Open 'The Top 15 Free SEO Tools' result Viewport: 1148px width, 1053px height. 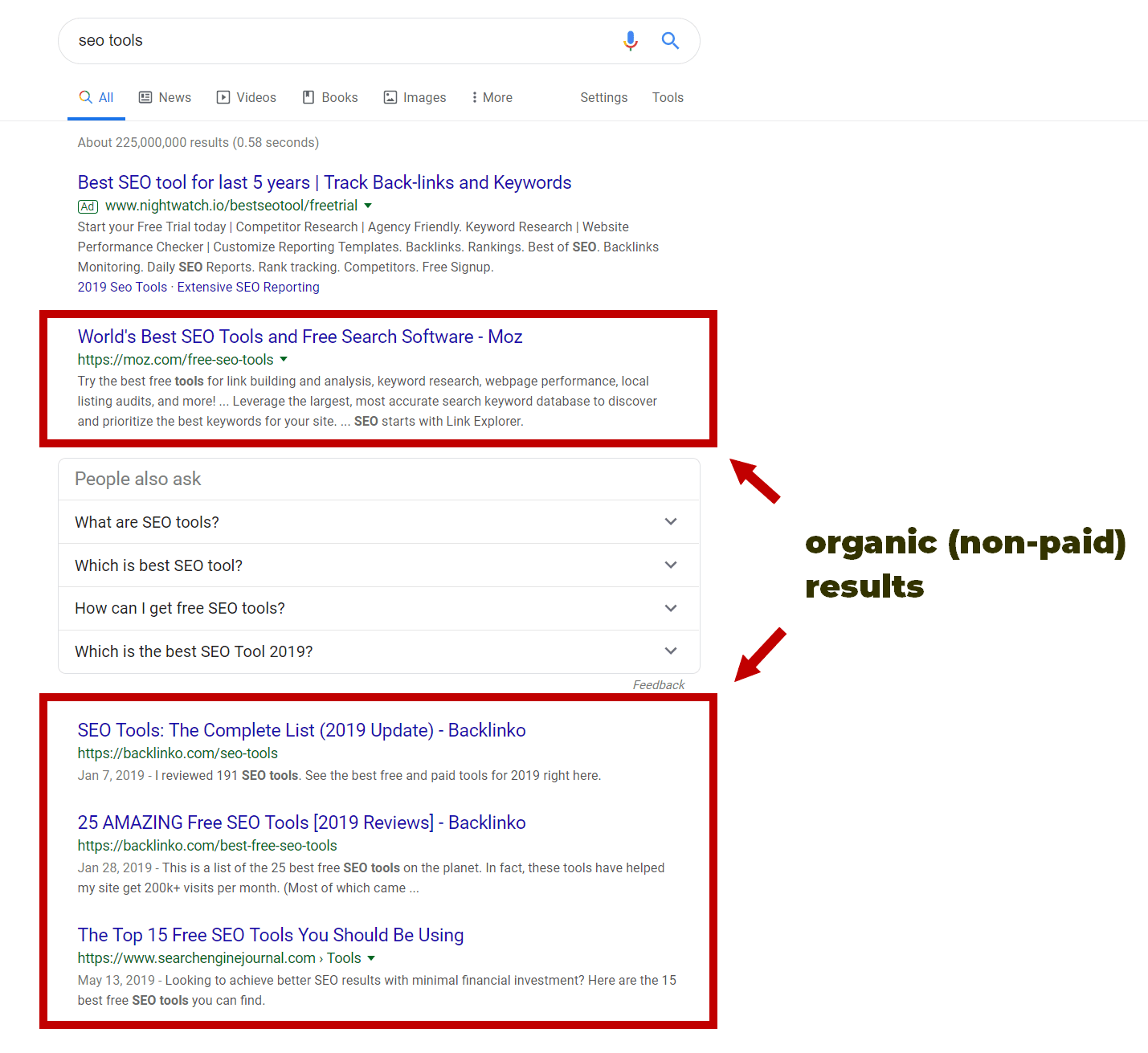pos(271,935)
